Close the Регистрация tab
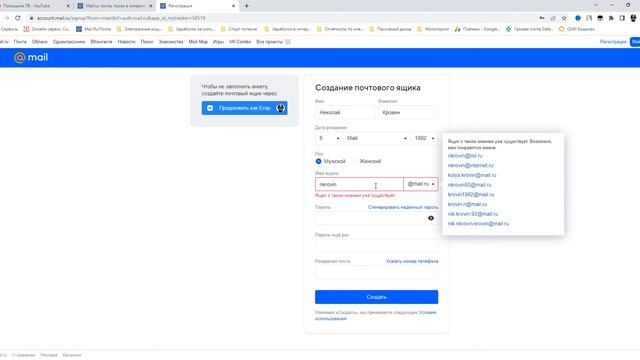 [x=233, y=6]
